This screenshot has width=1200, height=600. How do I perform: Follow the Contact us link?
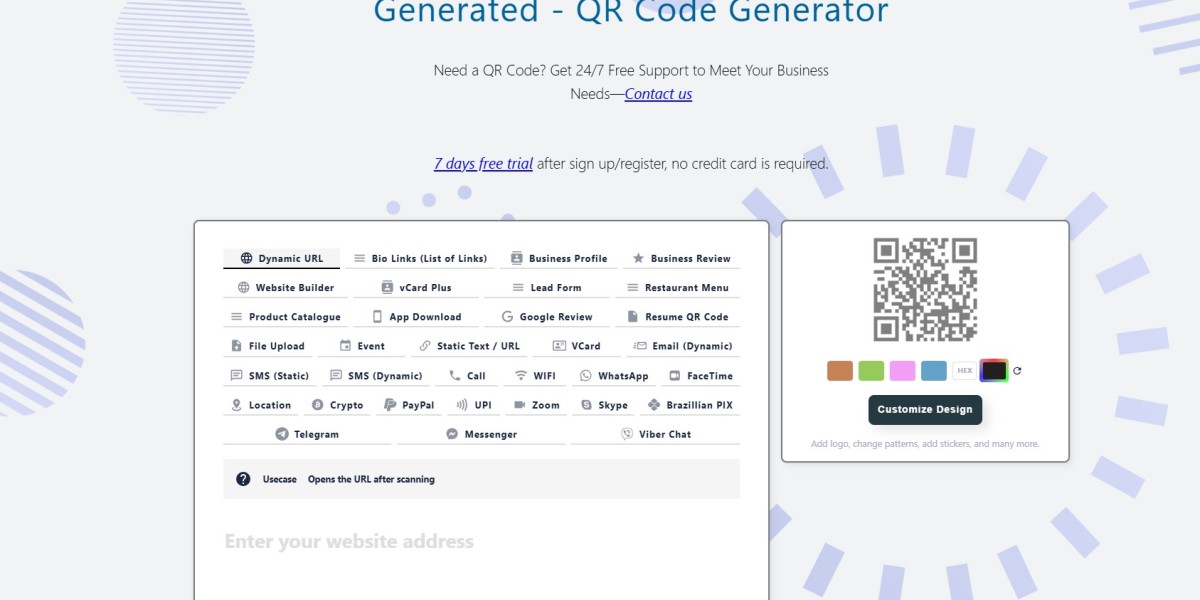658,94
